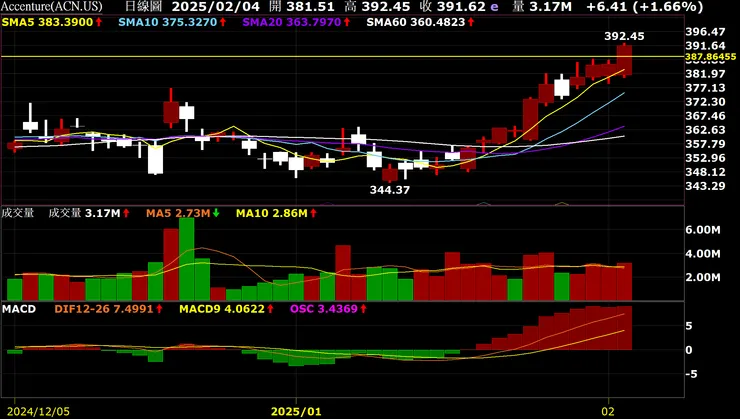
Task: Click the high price value 392.45 in header
Action: (x=387, y=7)
